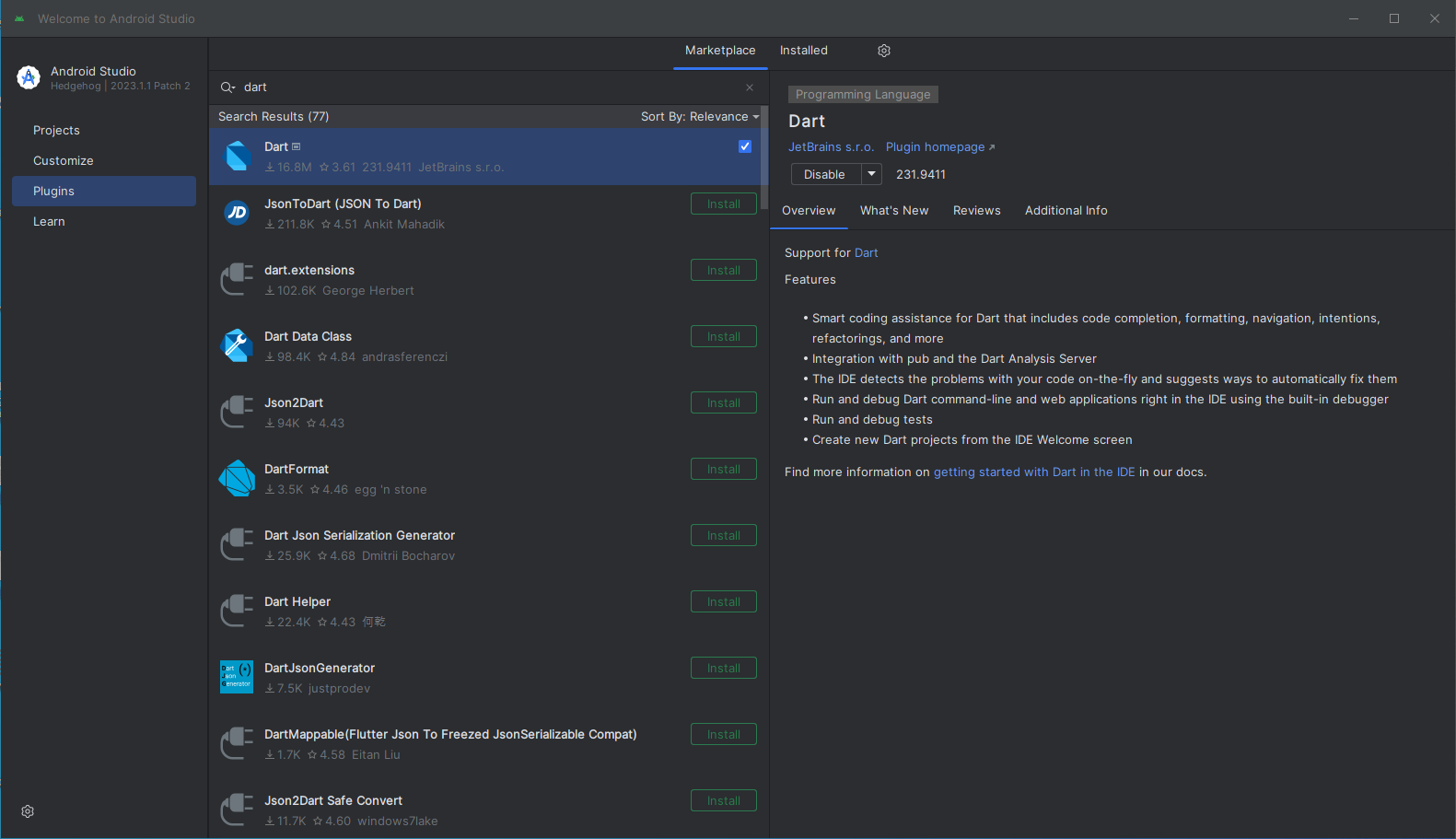Click the DartMappable plugin icon
The height and width of the screenshot is (839, 1456).
(x=238, y=743)
